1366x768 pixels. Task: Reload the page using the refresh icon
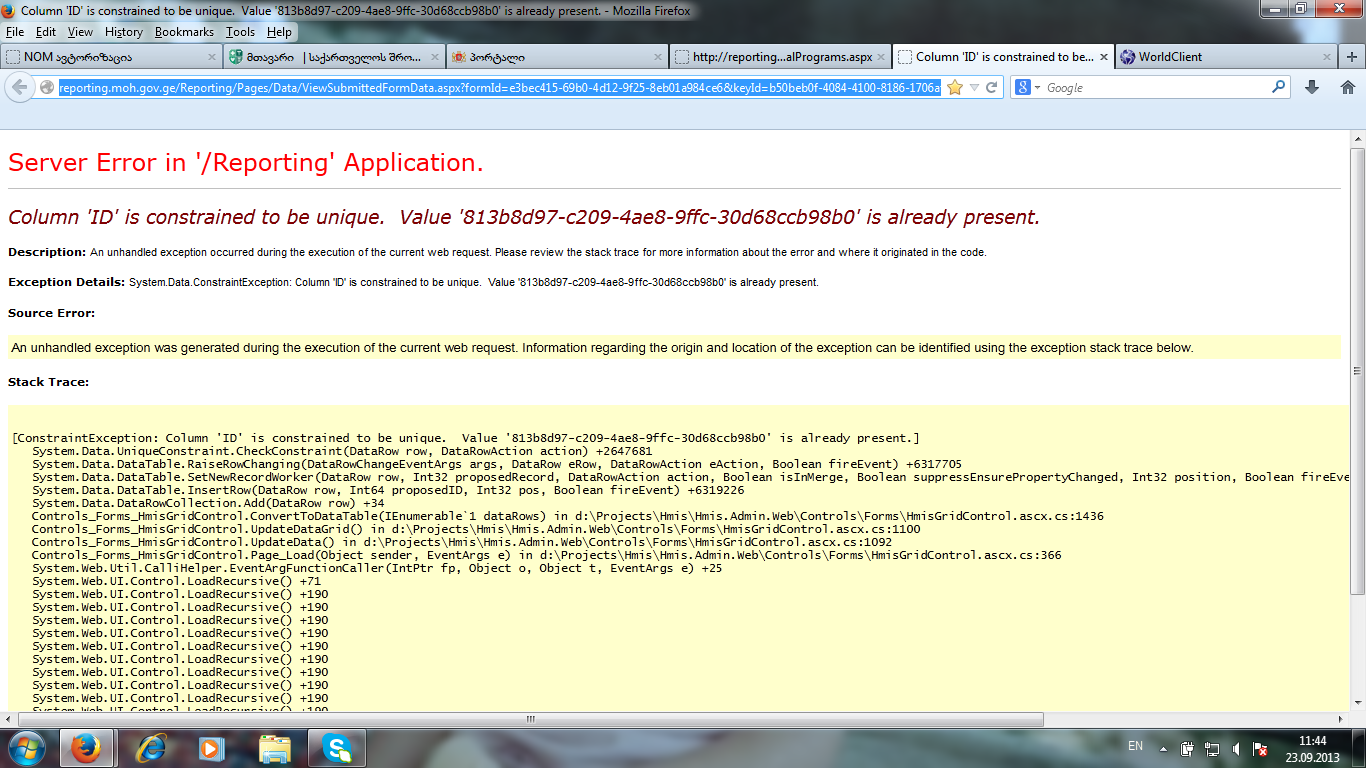991,88
